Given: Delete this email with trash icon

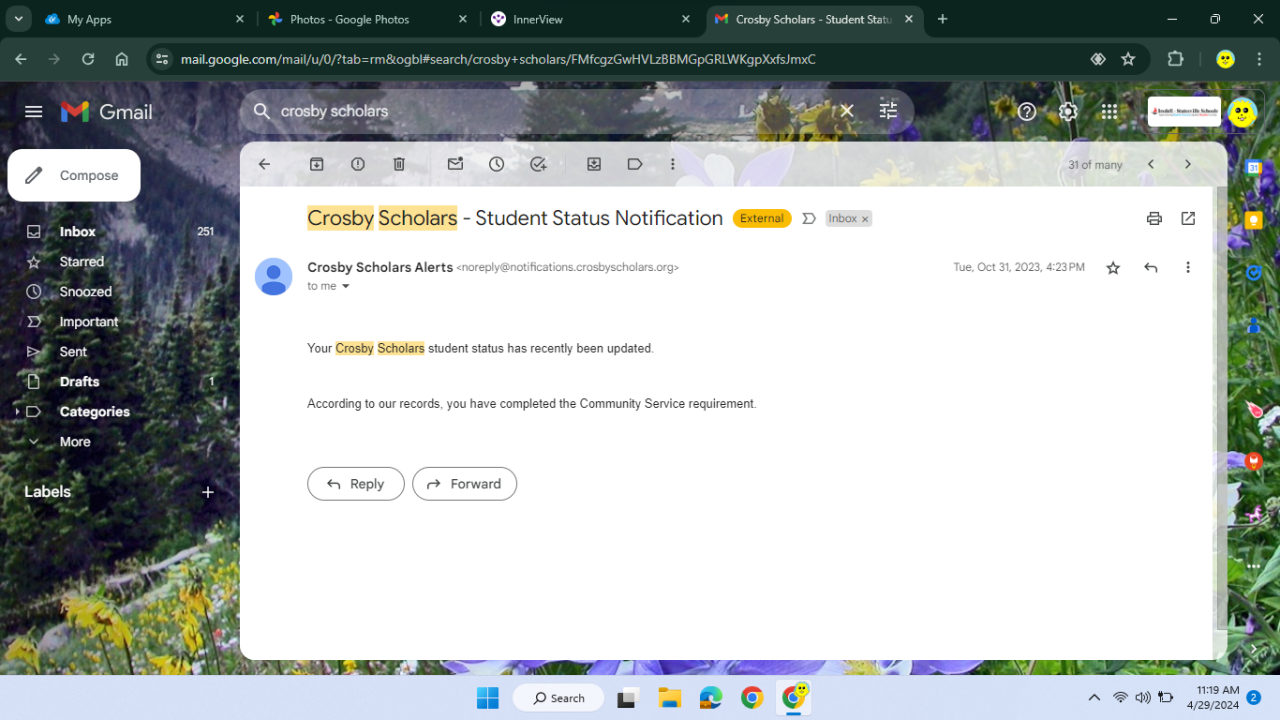Looking at the screenshot, I should (399, 164).
